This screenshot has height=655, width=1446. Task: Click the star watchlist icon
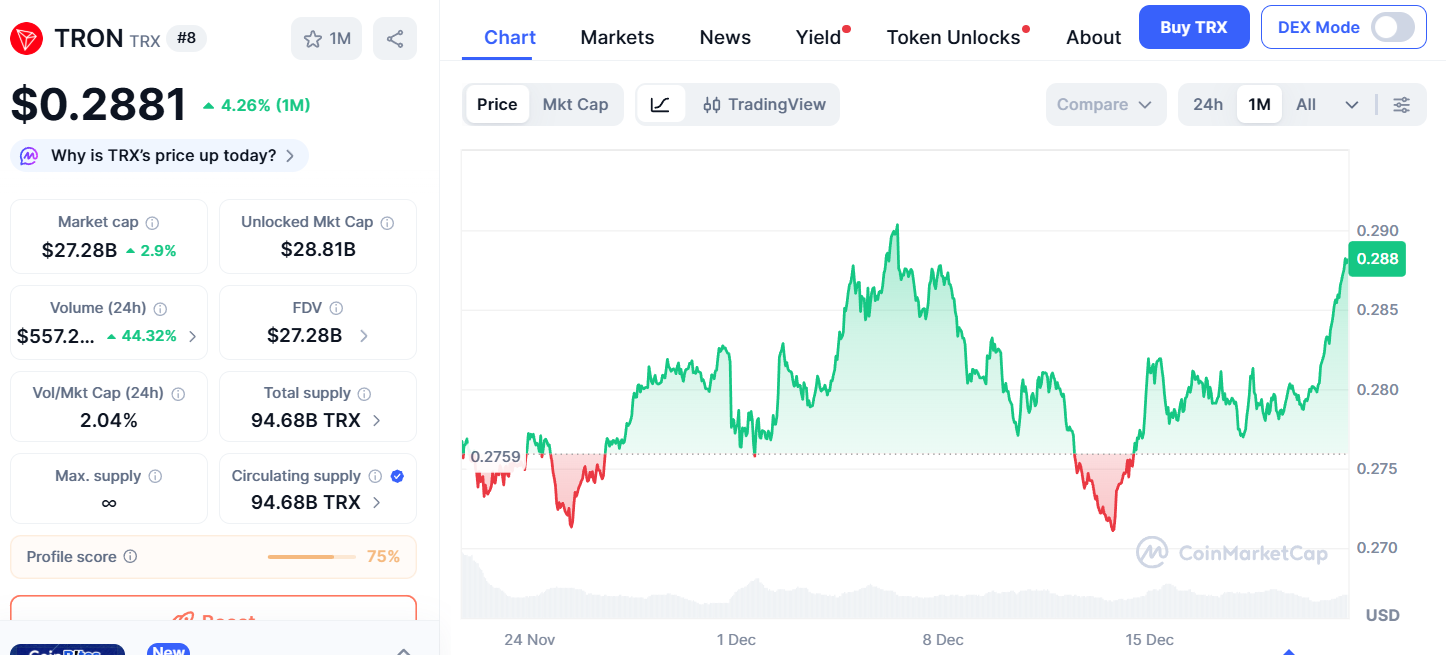313,39
